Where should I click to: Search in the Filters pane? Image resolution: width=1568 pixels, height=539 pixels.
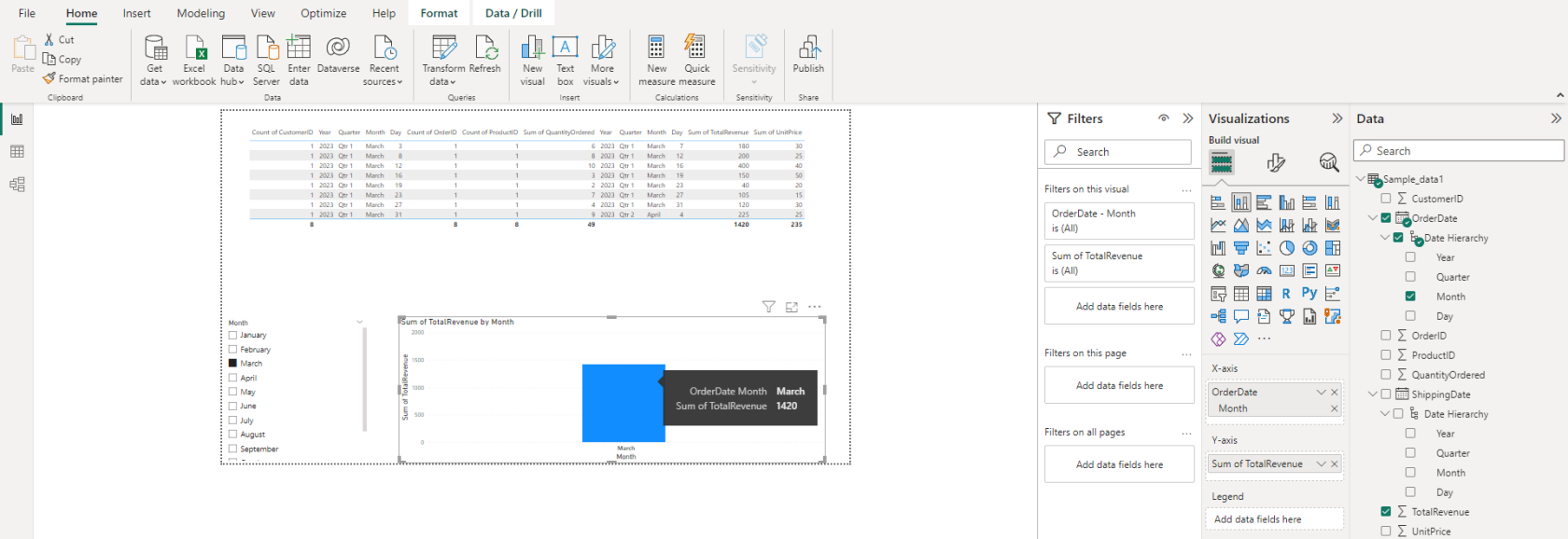(x=1118, y=152)
